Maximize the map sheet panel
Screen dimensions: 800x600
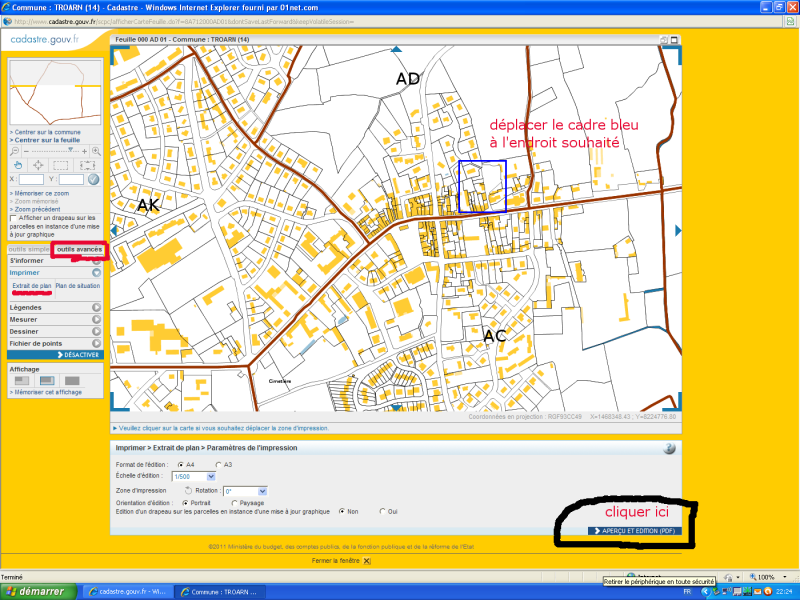(674, 39)
